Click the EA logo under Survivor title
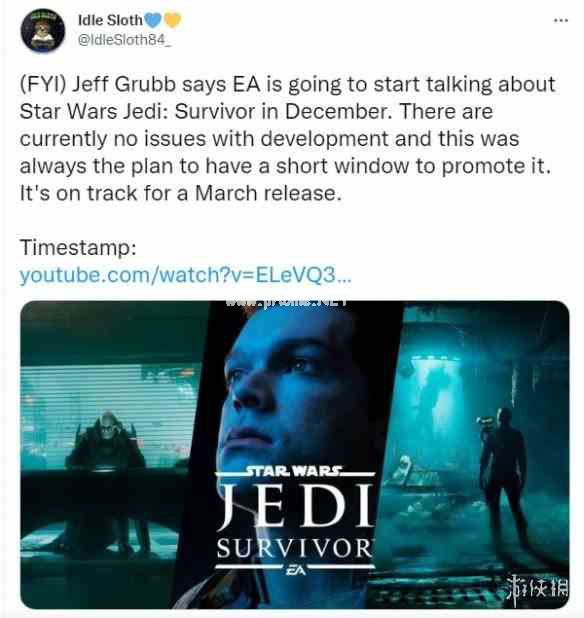584x618 pixels. 296,570
